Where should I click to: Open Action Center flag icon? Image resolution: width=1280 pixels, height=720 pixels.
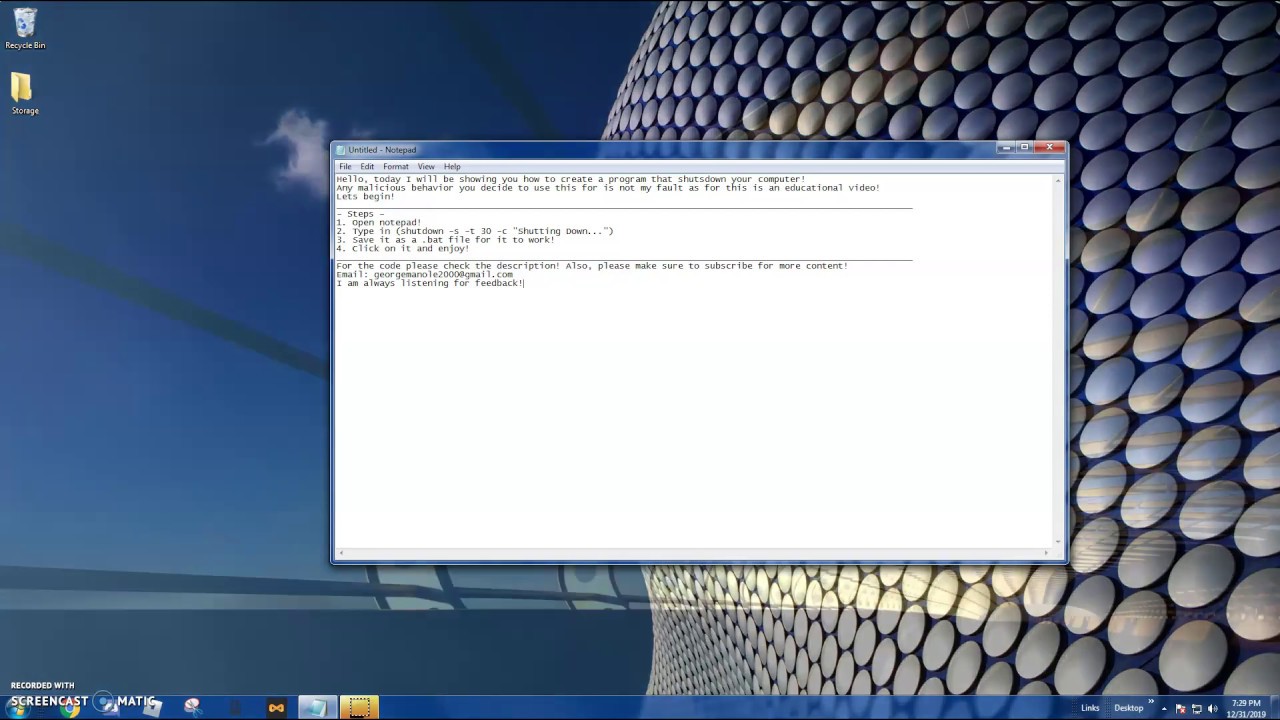(x=1181, y=708)
